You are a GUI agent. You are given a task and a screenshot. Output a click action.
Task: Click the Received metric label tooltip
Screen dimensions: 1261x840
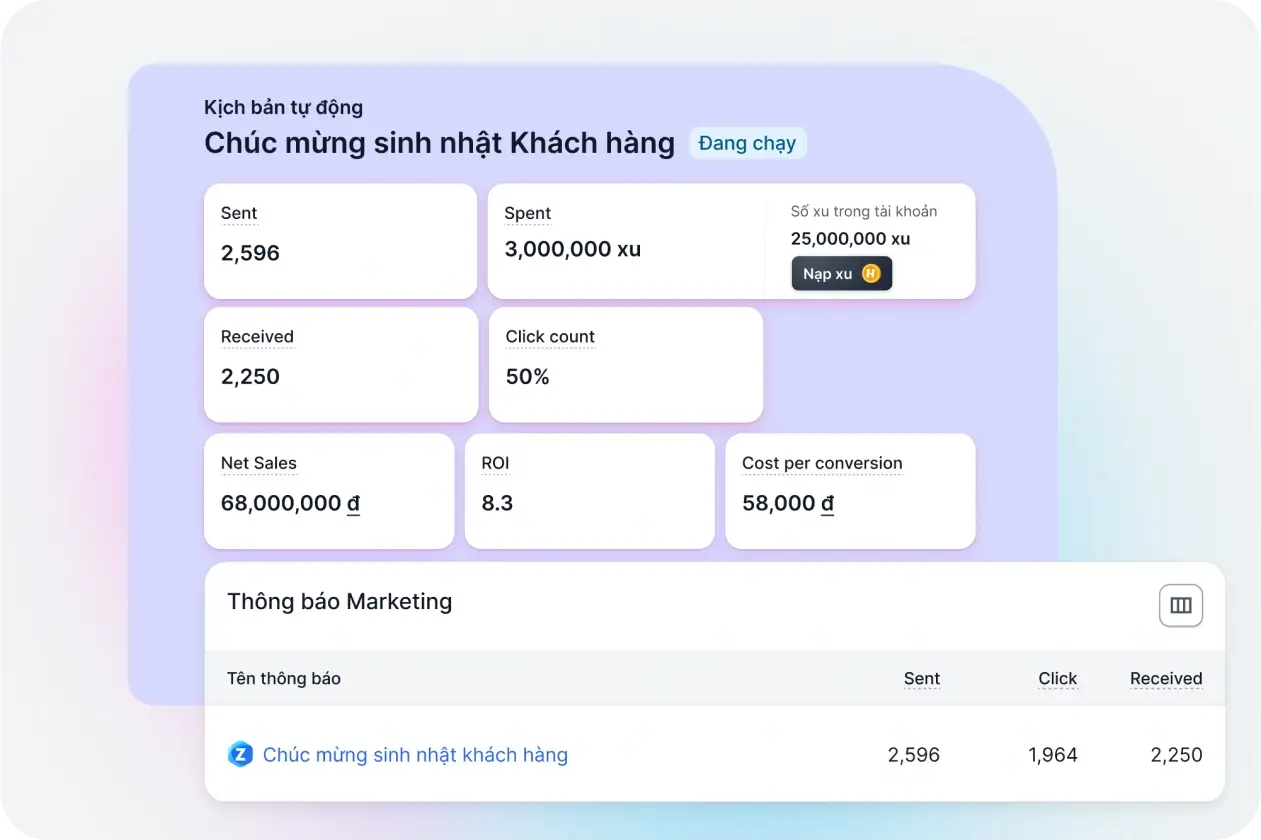pos(257,337)
